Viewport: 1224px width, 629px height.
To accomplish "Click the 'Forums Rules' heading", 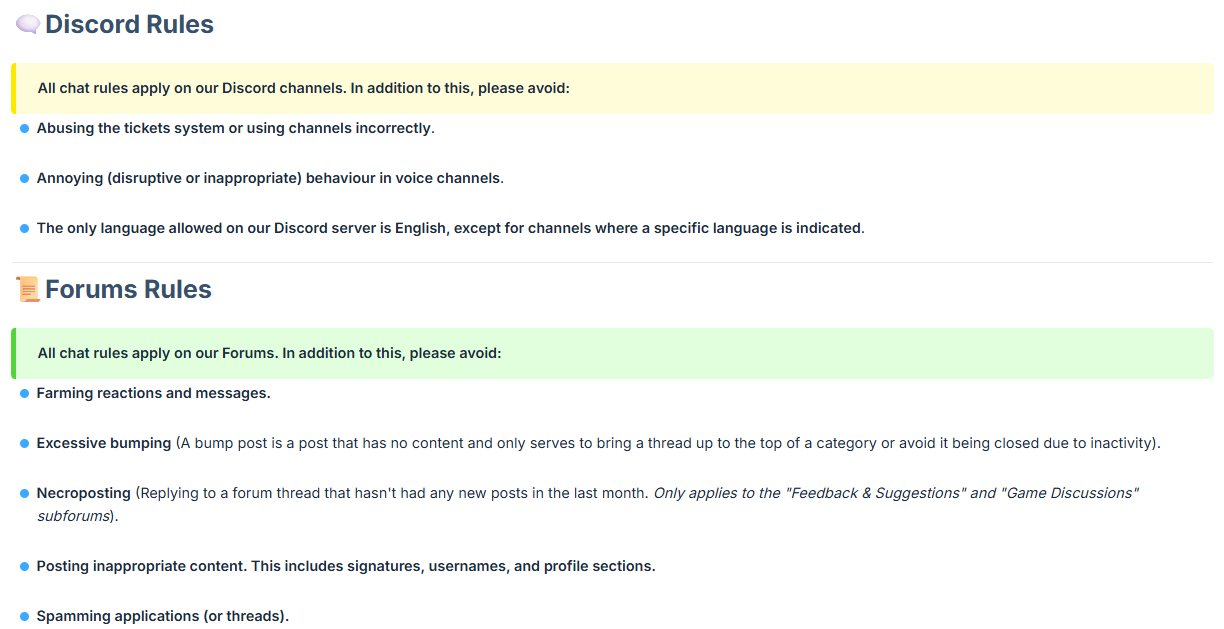I will [x=128, y=290].
